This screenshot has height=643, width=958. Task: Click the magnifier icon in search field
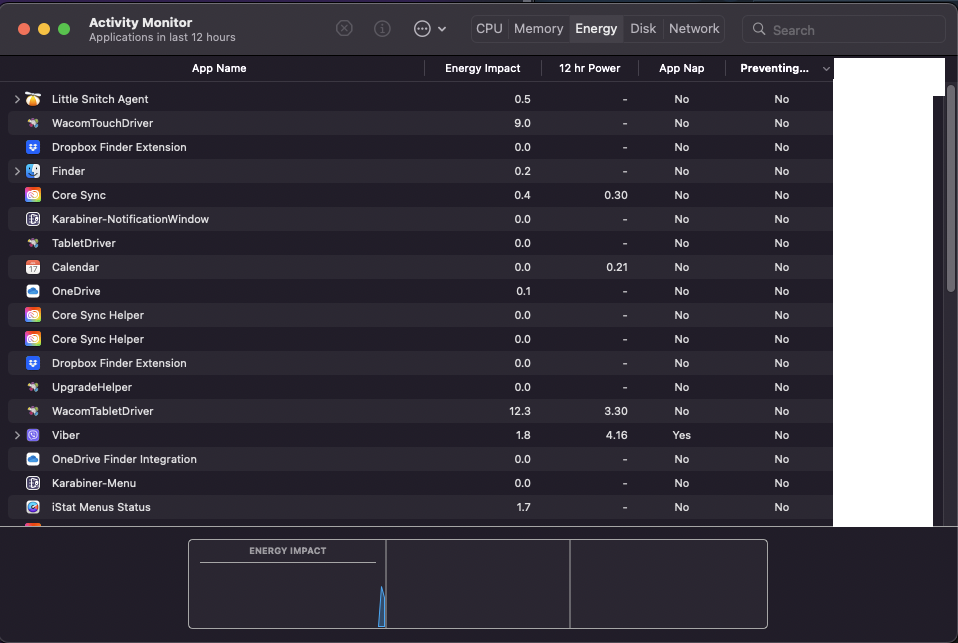pyautogui.click(x=759, y=29)
